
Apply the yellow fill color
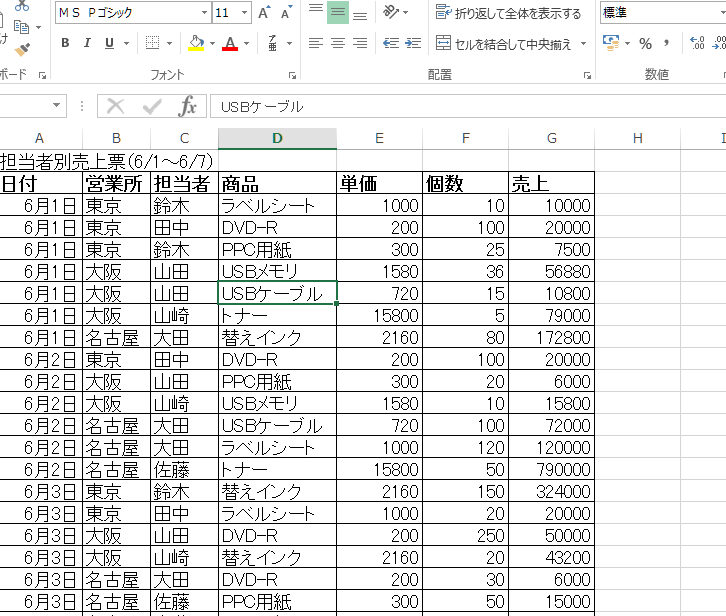195,44
